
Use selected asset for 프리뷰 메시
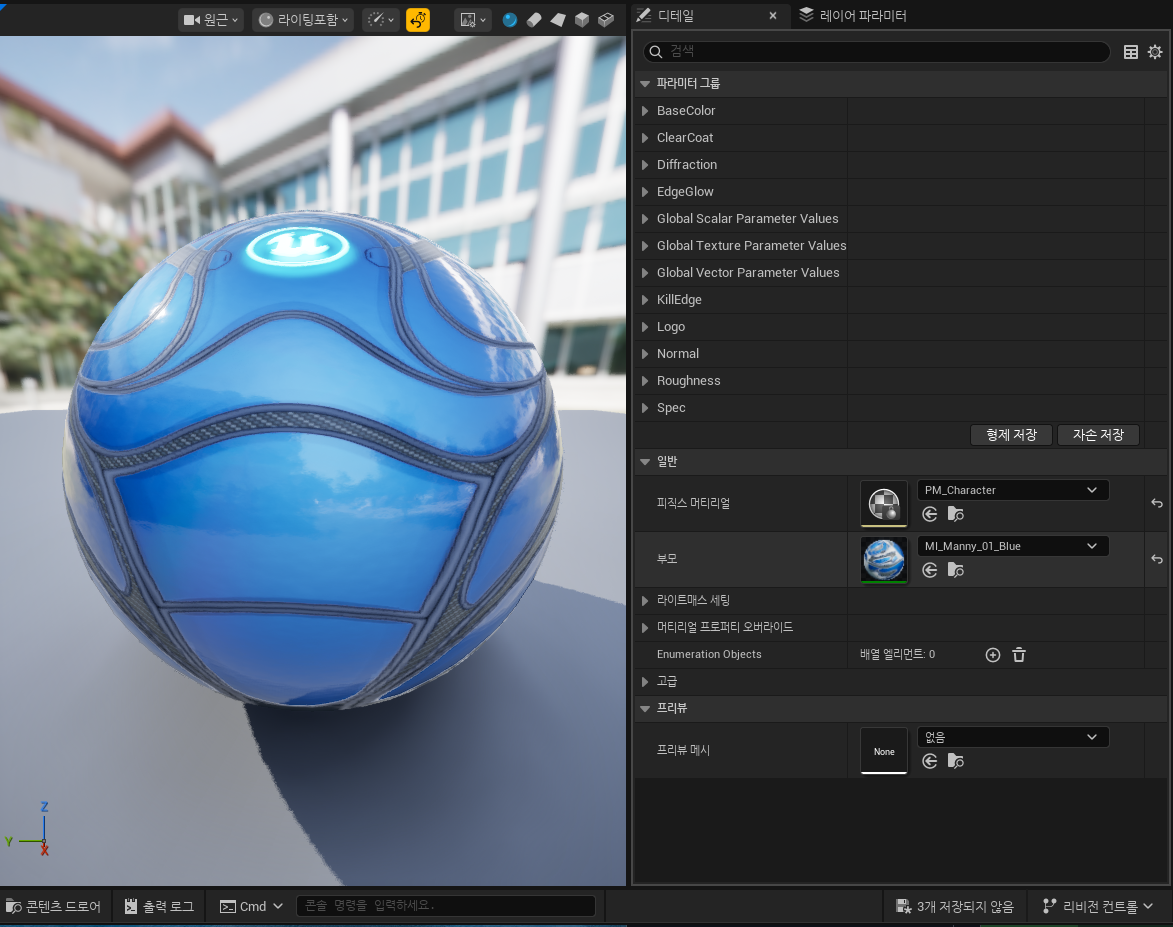(x=930, y=761)
